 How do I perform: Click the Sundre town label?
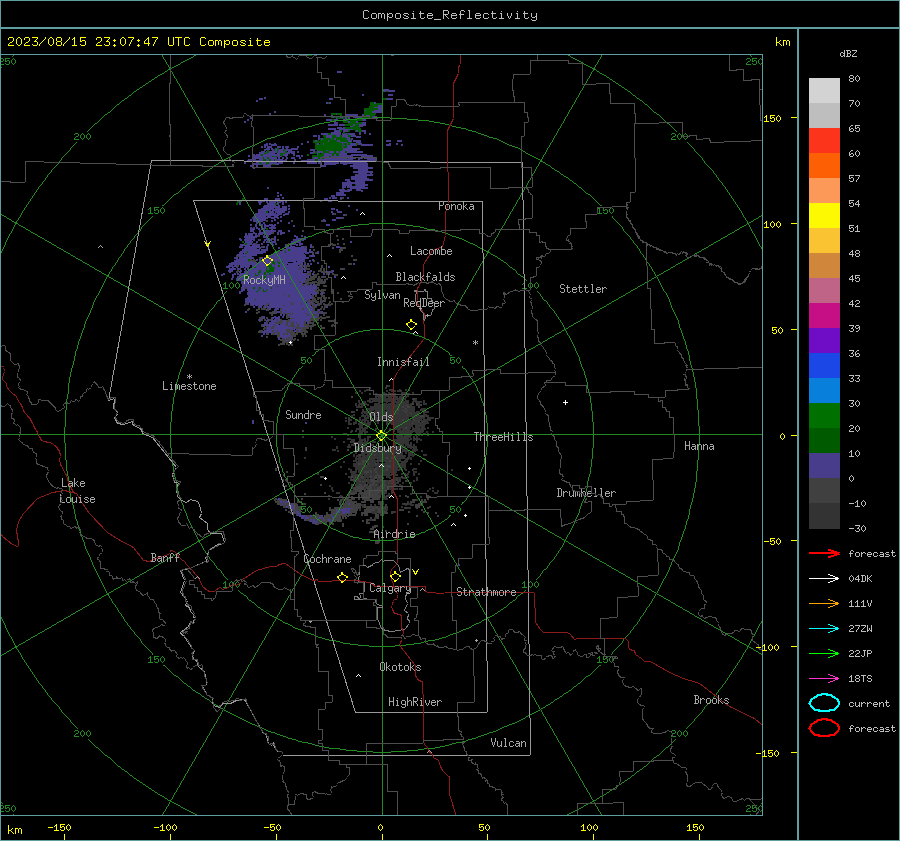click(x=303, y=415)
